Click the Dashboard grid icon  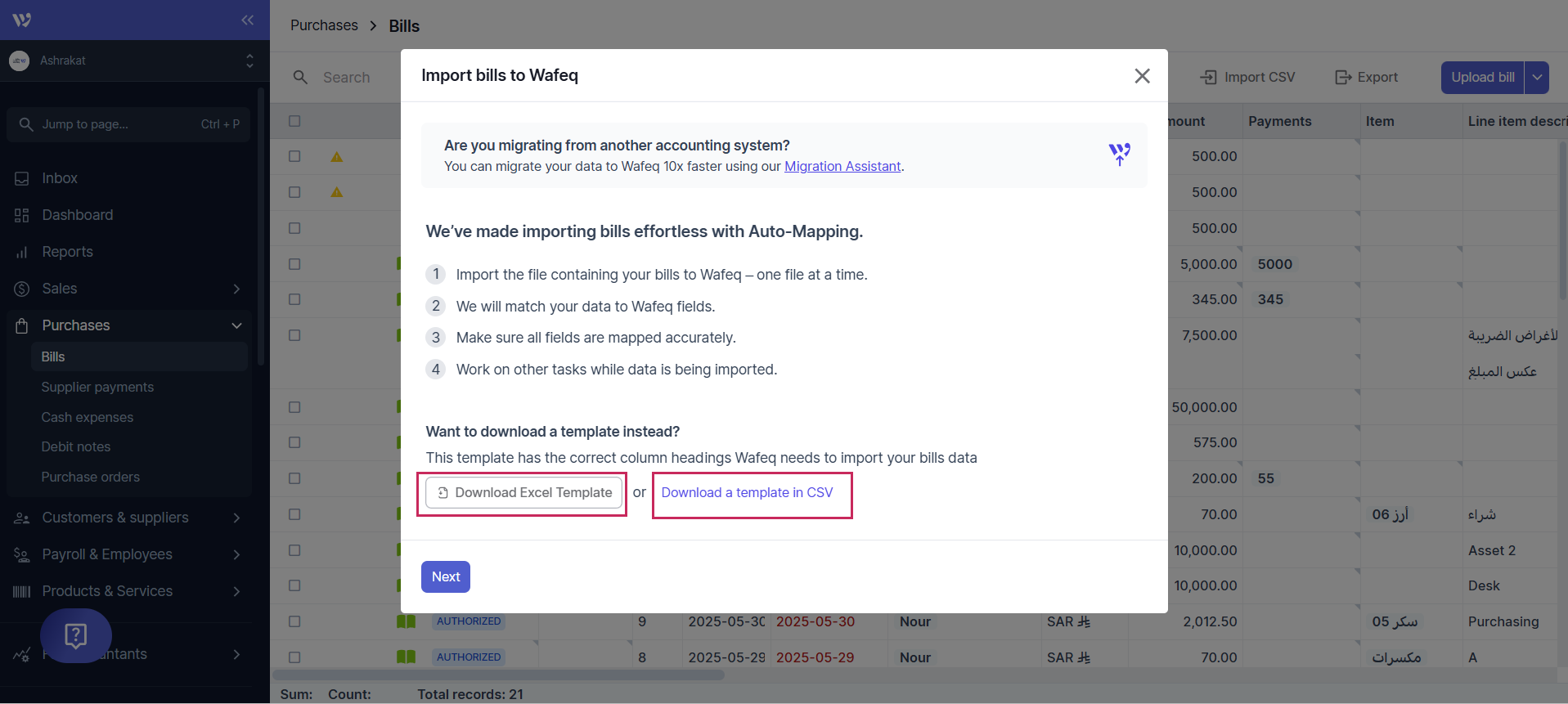(x=22, y=215)
